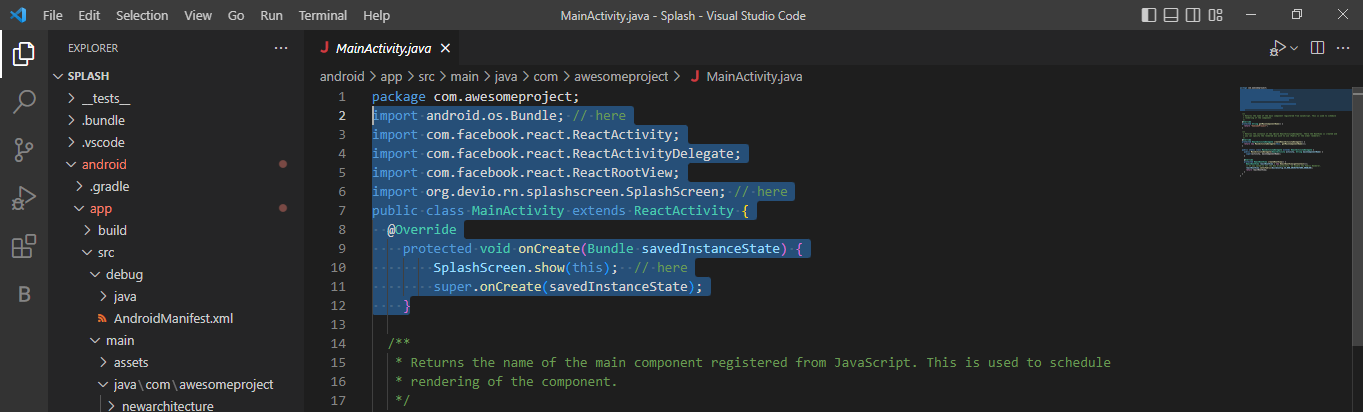Screen dimensions: 1363x412
Task: Select the MainActivity.java editor tab
Action: [x=383, y=48]
